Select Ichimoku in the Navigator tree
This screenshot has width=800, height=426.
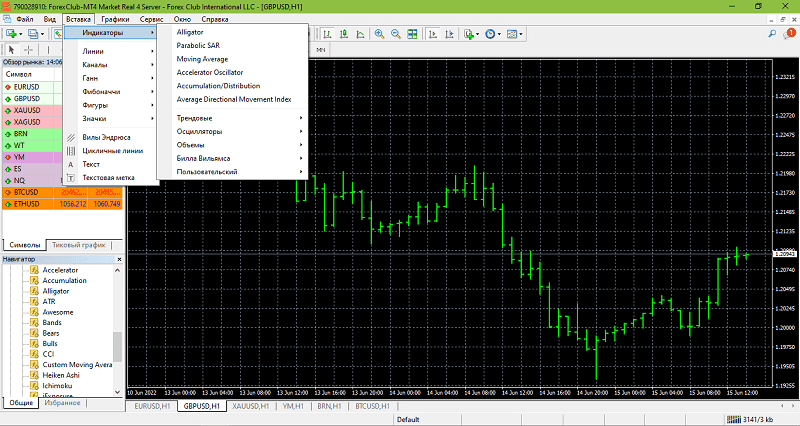coord(57,386)
